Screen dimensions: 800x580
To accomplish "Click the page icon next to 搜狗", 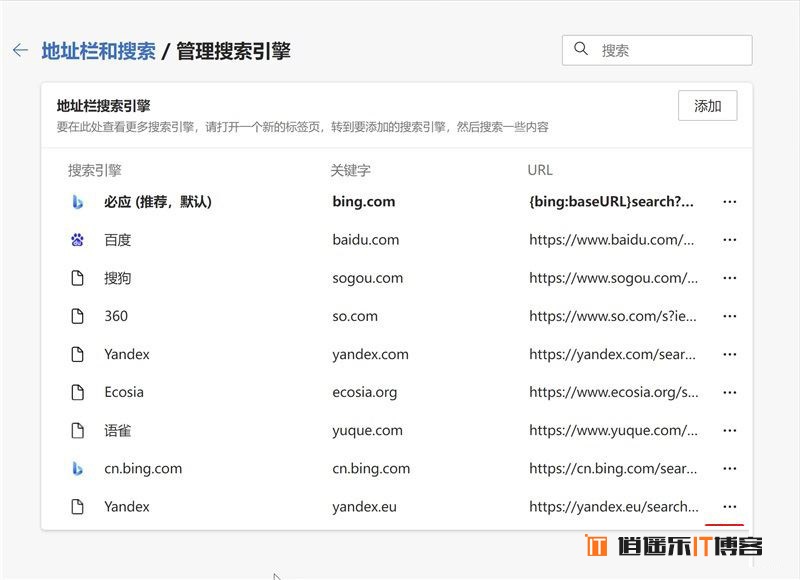I will pos(77,278).
